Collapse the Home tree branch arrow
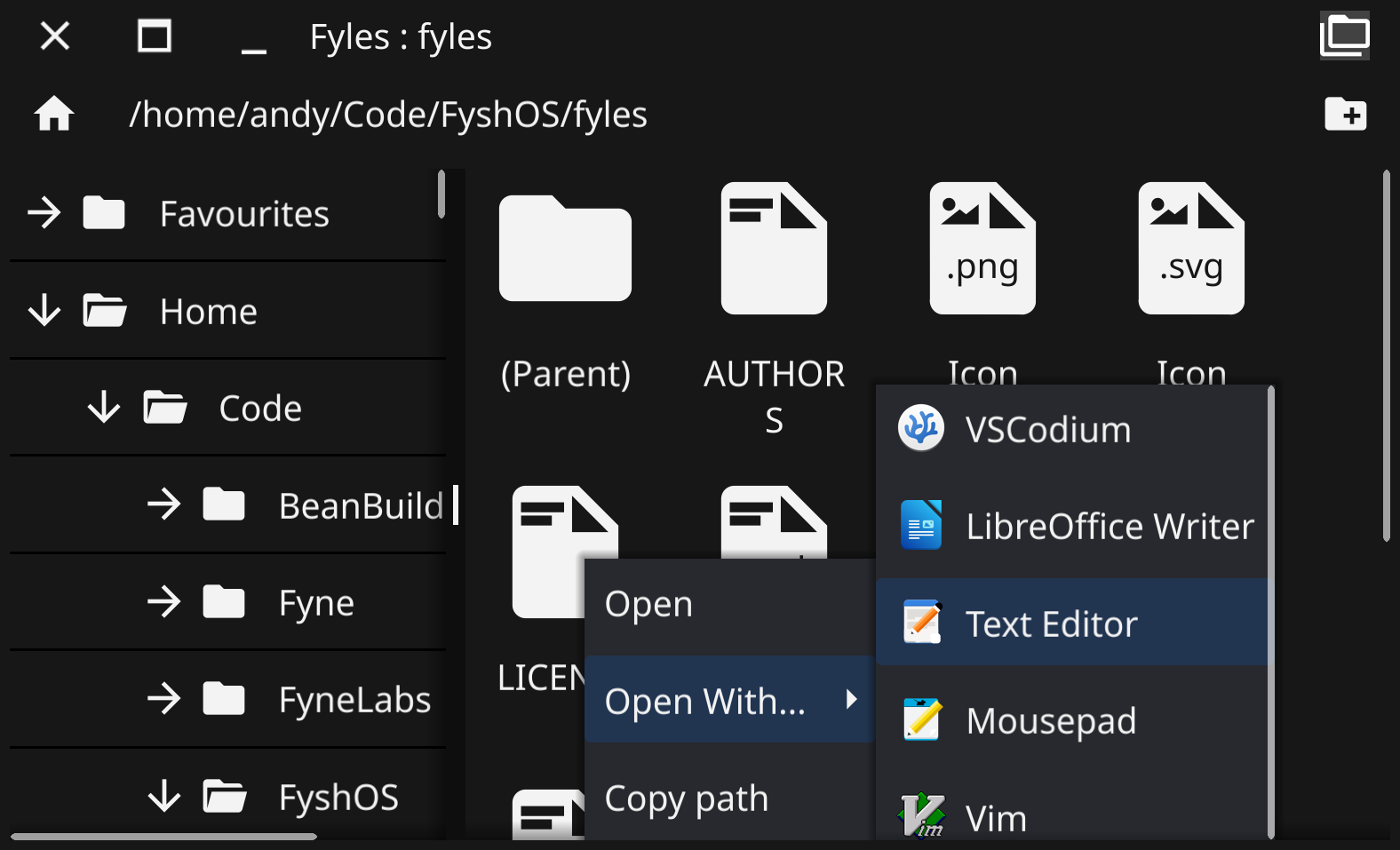The width and height of the screenshot is (1400, 850). 44,311
